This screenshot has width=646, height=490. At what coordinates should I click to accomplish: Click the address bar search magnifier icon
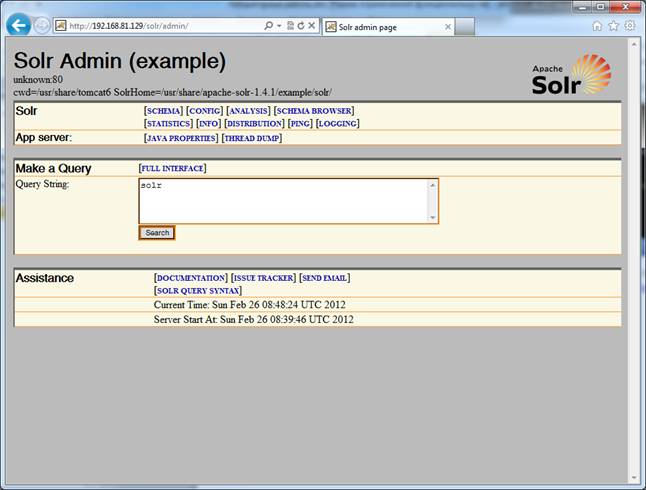click(268, 26)
